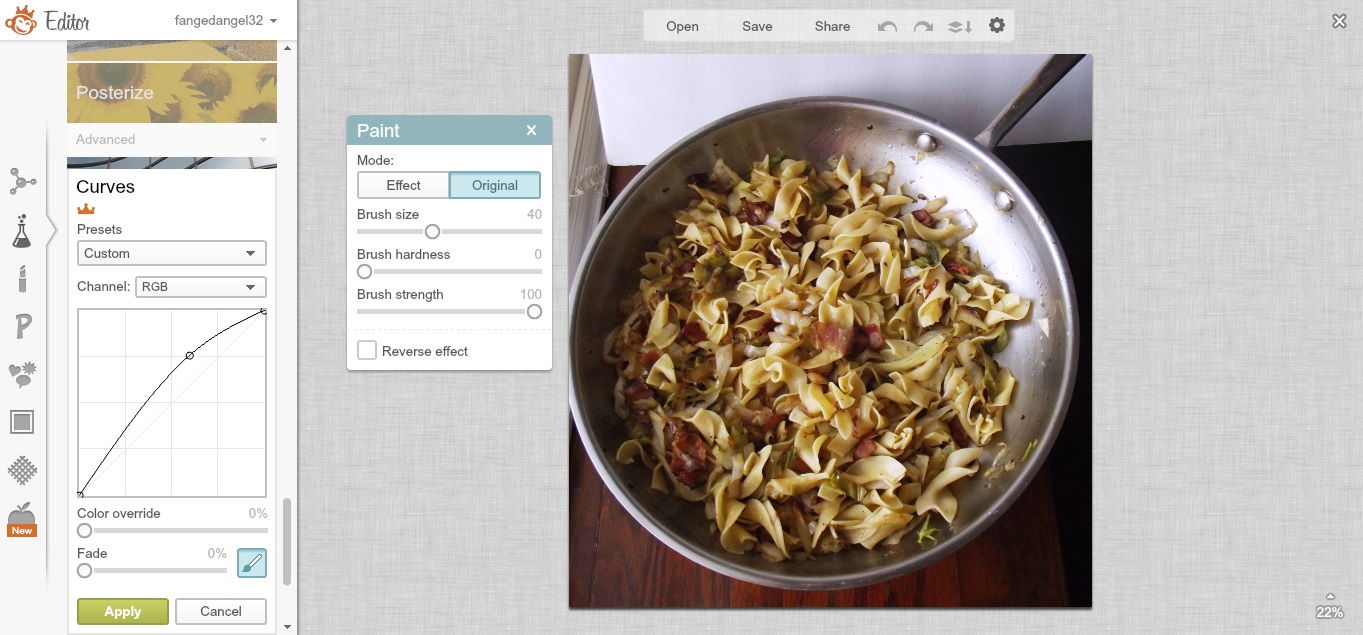Open the Text tool tab
Screen dimensions: 1363x635
pyautogui.click(x=22, y=326)
